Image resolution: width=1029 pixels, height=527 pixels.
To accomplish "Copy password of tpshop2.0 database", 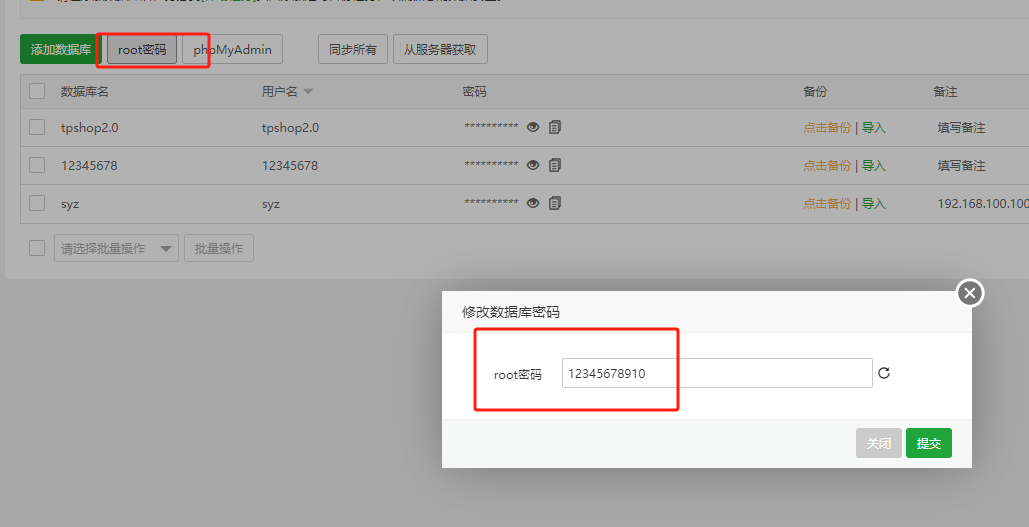I will [555, 127].
